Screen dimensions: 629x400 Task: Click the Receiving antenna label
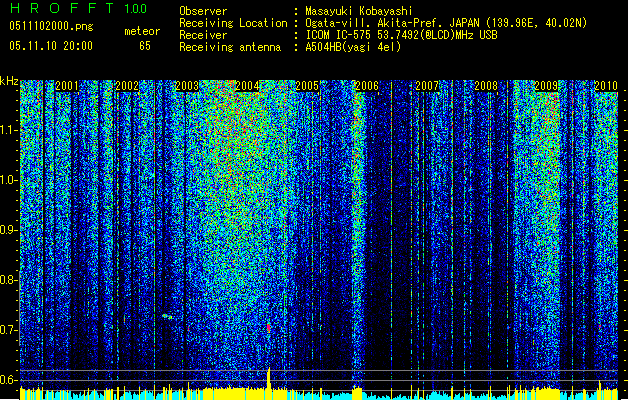click(x=230, y=47)
